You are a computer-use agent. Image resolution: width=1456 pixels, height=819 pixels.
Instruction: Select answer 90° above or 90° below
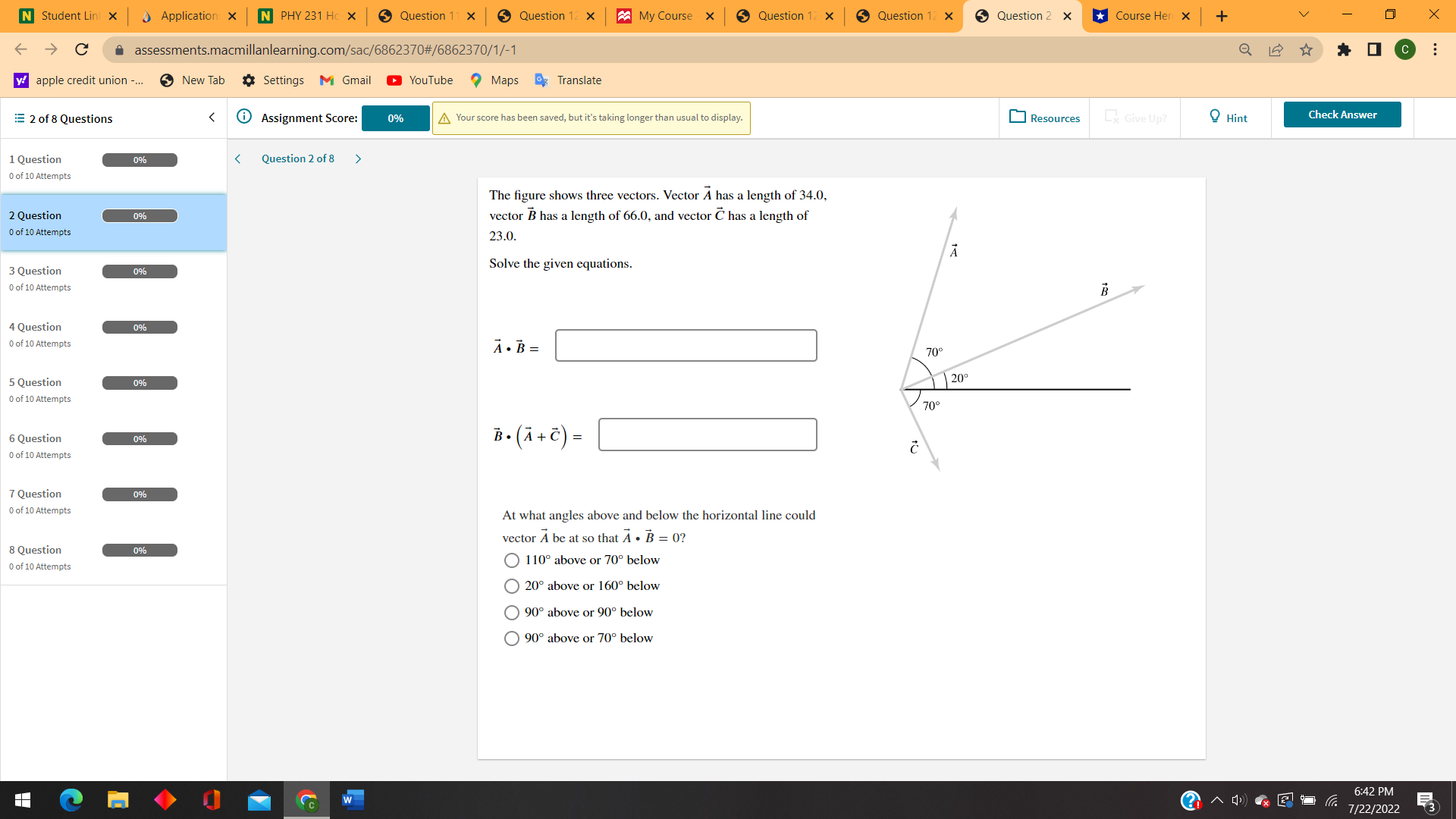[x=512, y=613]
